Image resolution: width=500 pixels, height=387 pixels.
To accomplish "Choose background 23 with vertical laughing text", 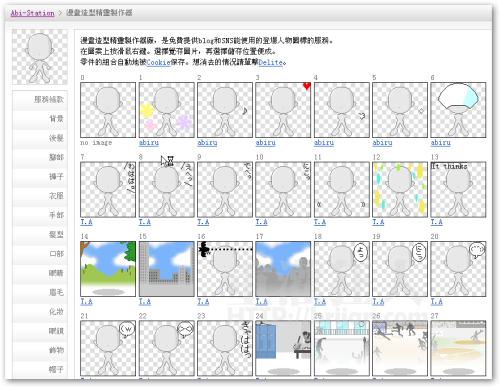I will click(x=225, y=348).
